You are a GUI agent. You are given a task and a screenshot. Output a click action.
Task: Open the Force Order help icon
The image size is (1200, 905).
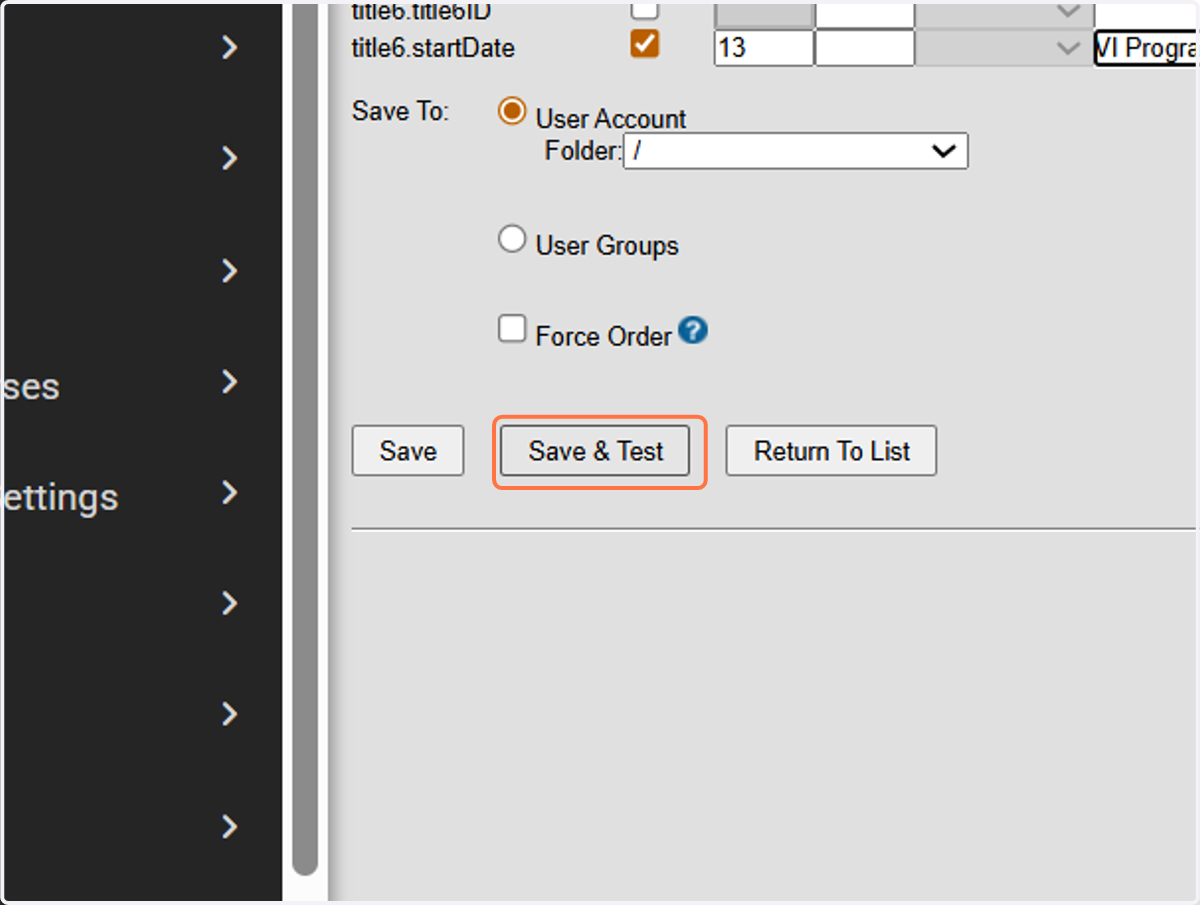pos(693,330)
